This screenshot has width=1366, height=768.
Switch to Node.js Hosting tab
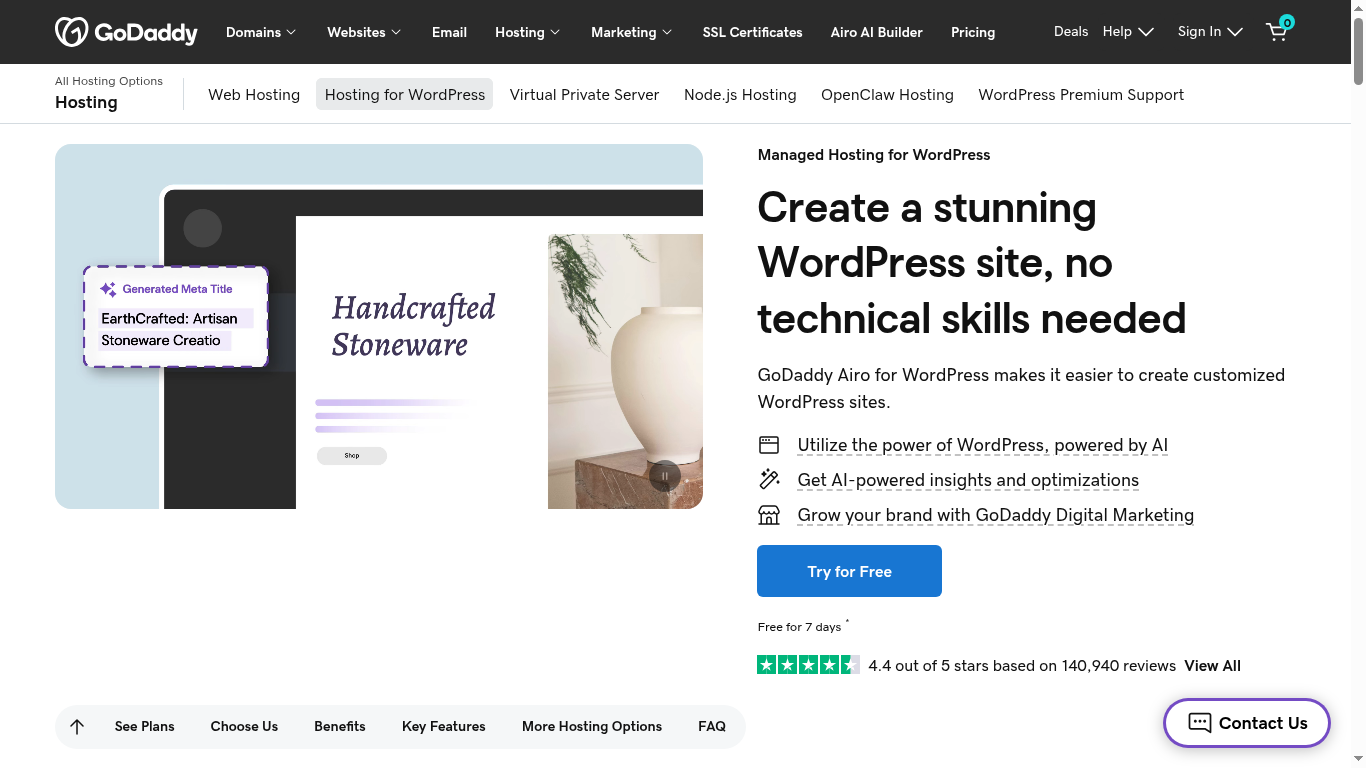[740, 94]
